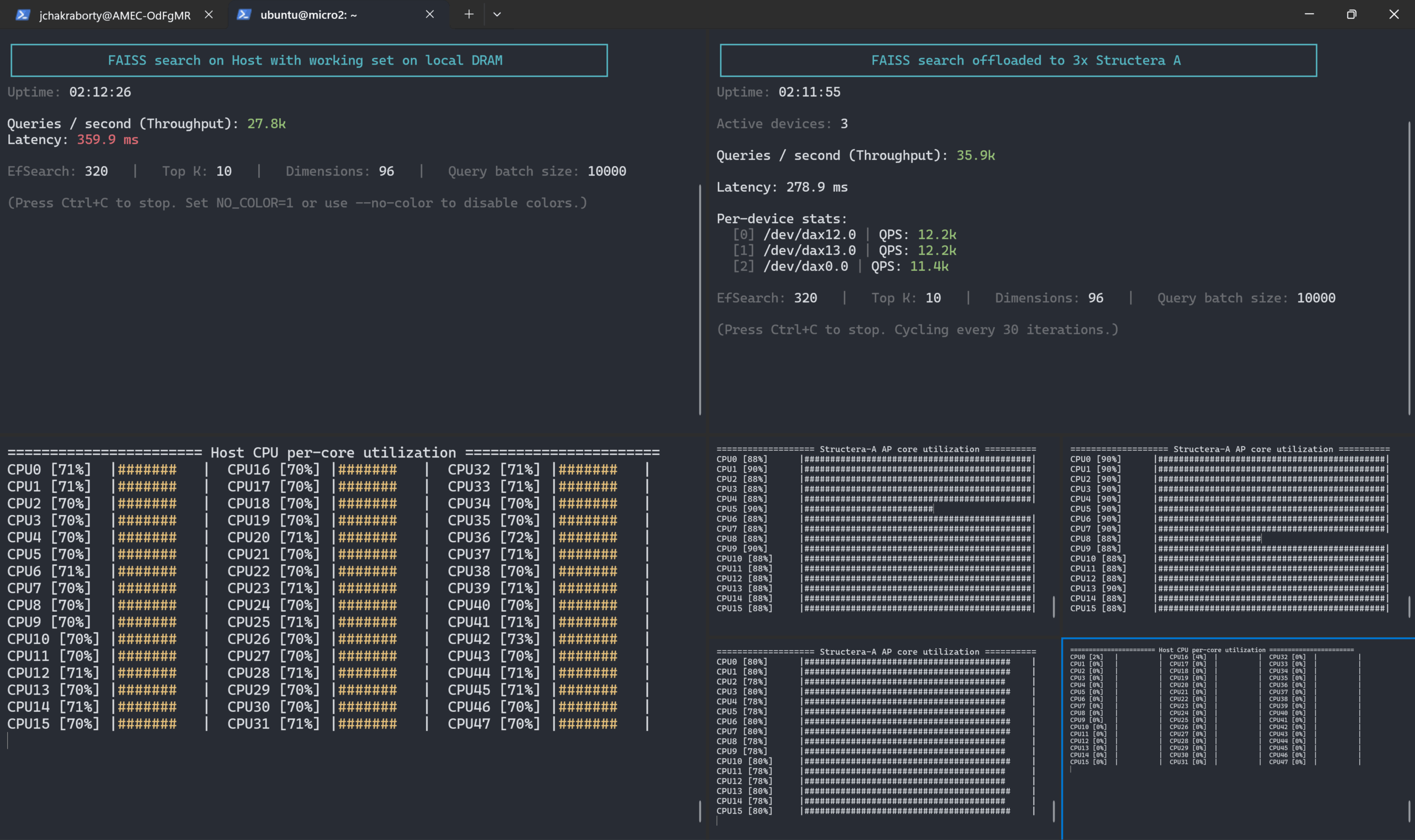Switch to the jchakraborty@AMEC-OdFgMR tab
The height and width of the screenshot is (840, 1415).
pyautogui.click(x=115, y=15)
